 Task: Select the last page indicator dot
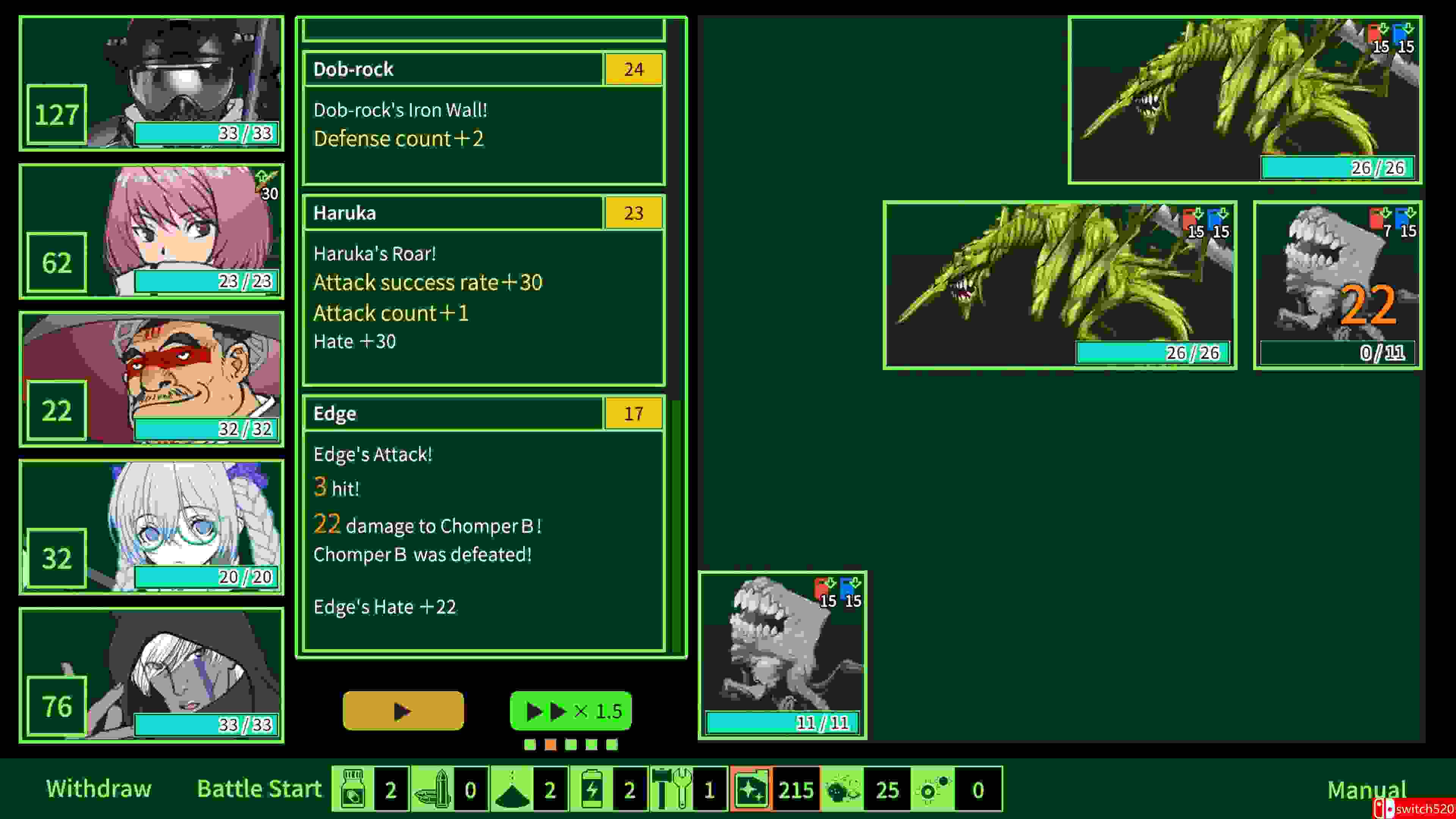click(x=612, y=744)
